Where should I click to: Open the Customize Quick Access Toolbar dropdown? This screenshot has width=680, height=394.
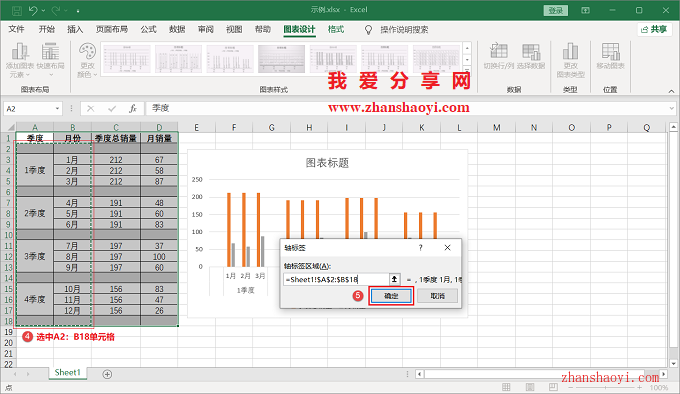pyautogui.click(x=78, y=10)
